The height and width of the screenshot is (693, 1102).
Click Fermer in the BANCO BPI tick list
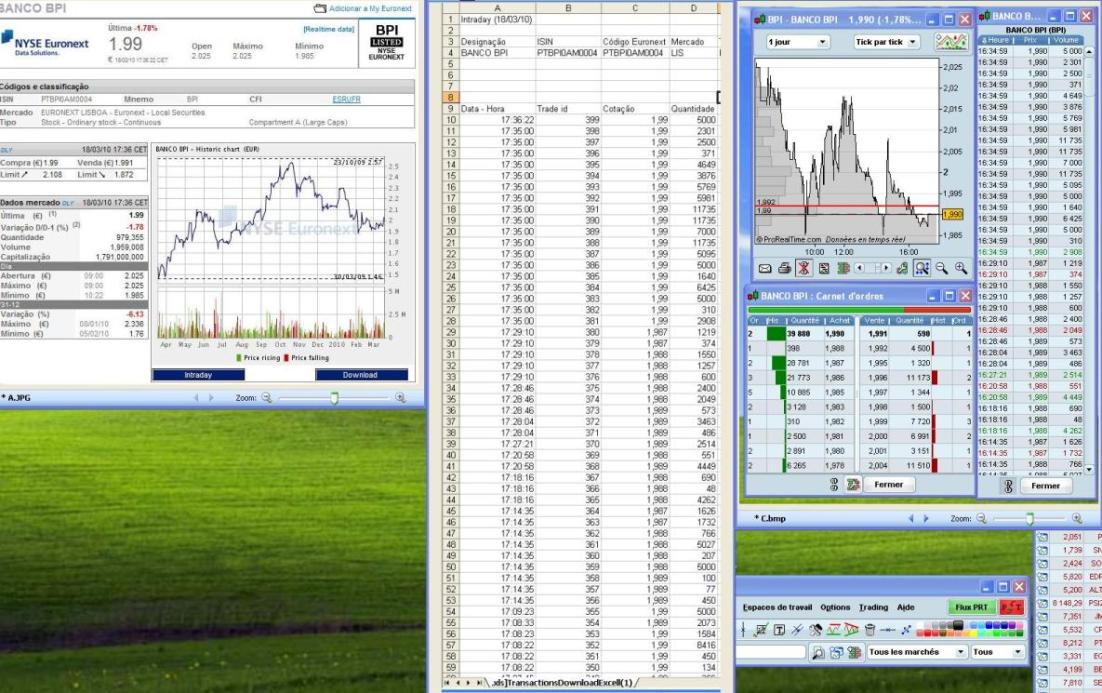coord(1045,486)
